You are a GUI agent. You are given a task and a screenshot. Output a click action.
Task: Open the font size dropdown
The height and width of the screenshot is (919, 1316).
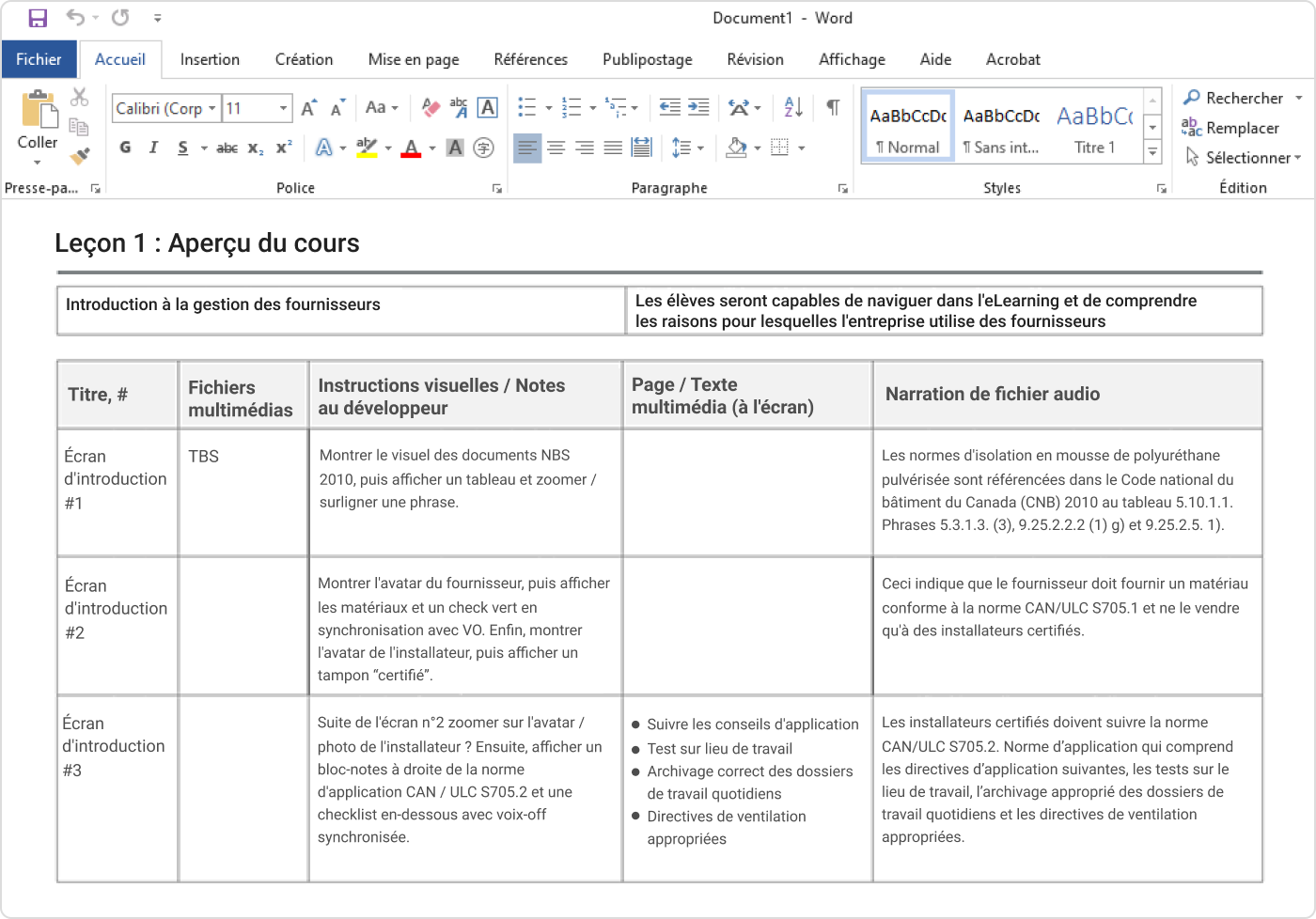click(x=283, y=108)
